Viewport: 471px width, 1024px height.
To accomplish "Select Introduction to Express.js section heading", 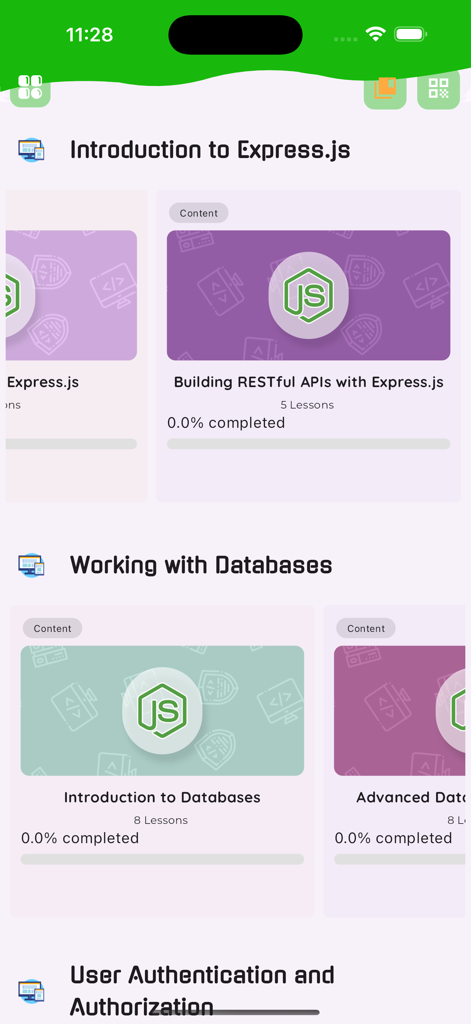I will [210, 150].
